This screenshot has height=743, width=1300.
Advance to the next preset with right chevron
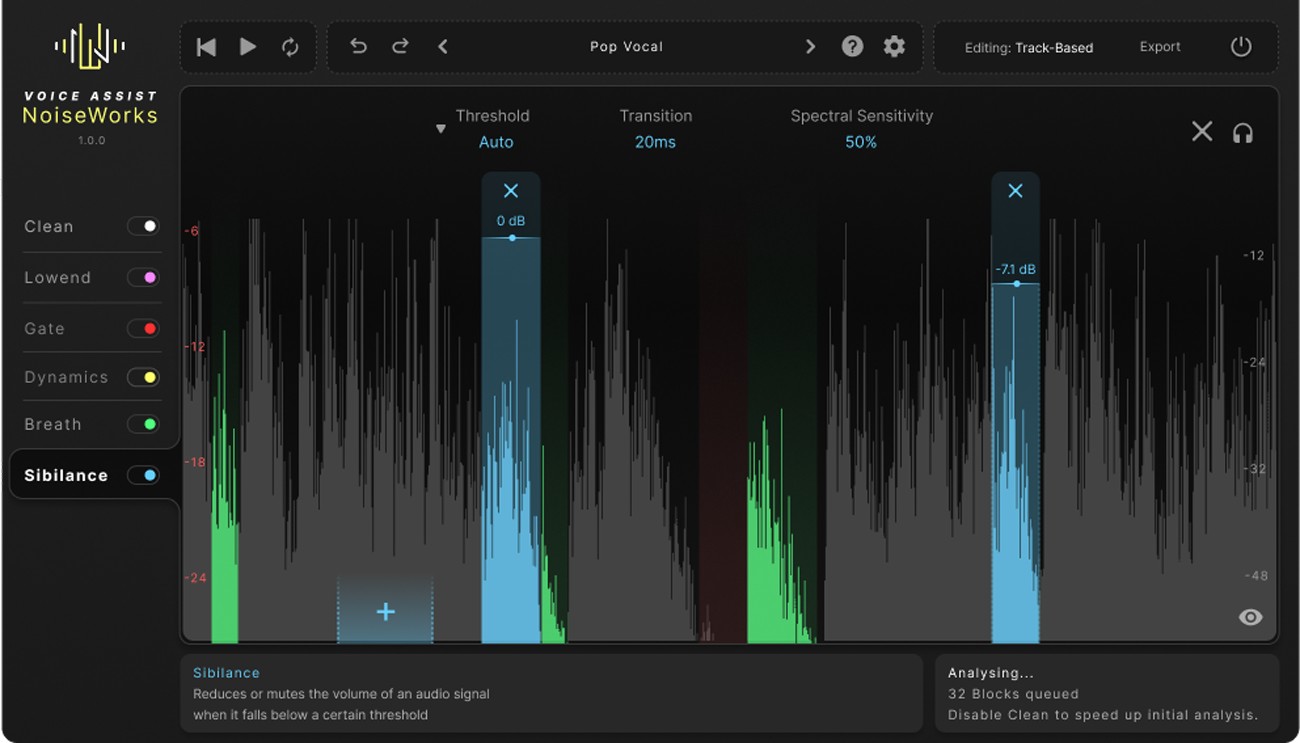(x=810, y=46)
